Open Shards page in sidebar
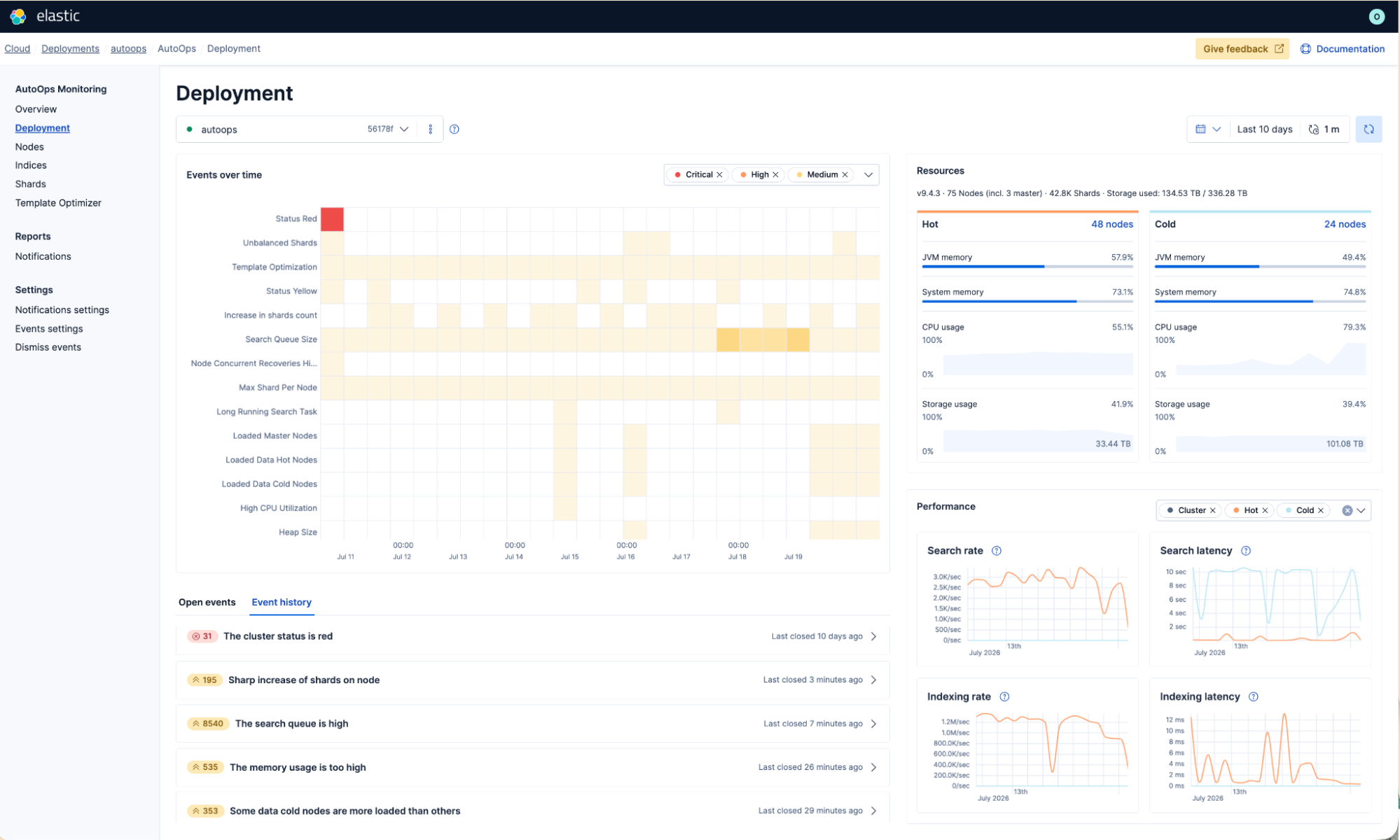1400x840 pixels. click(x=30, y=184)
